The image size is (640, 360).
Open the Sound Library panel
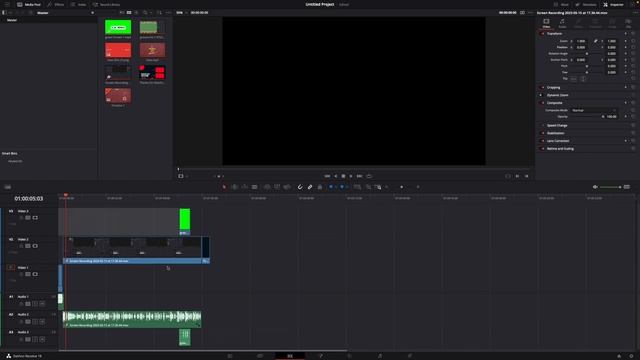click(x=106, y=4)
